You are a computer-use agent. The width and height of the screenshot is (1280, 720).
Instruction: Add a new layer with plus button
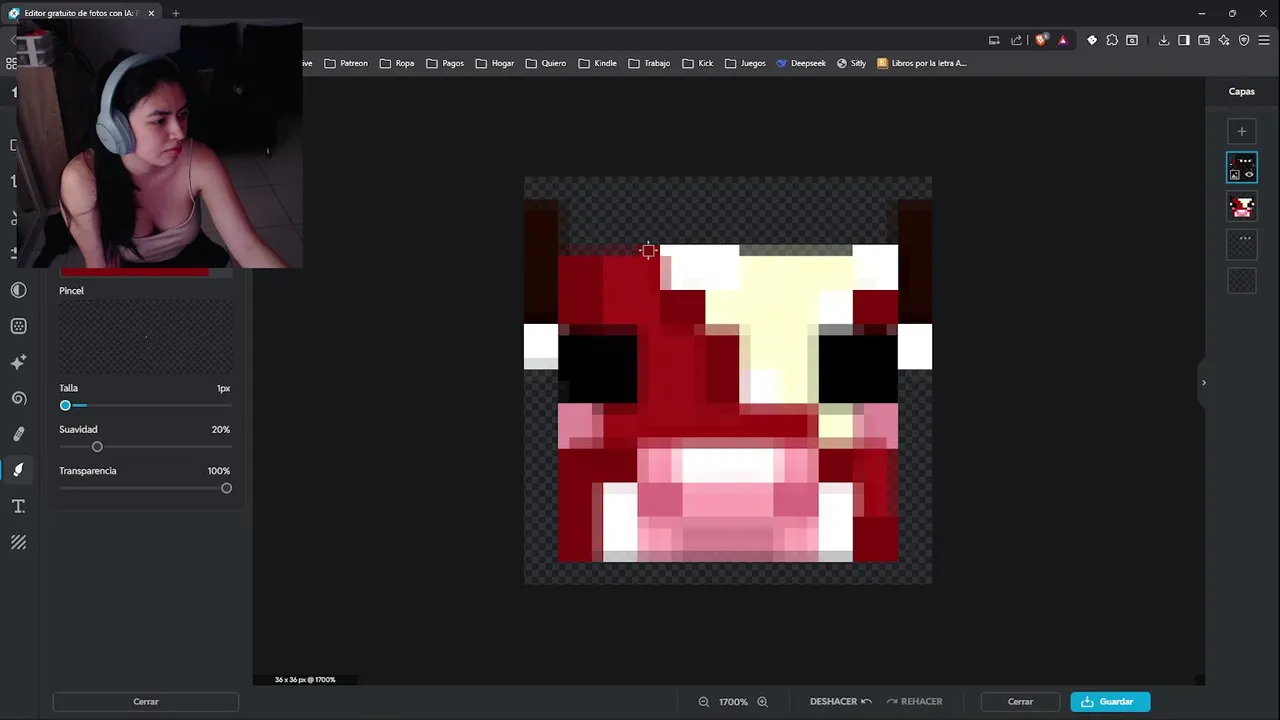click(x=1242, y=131)
